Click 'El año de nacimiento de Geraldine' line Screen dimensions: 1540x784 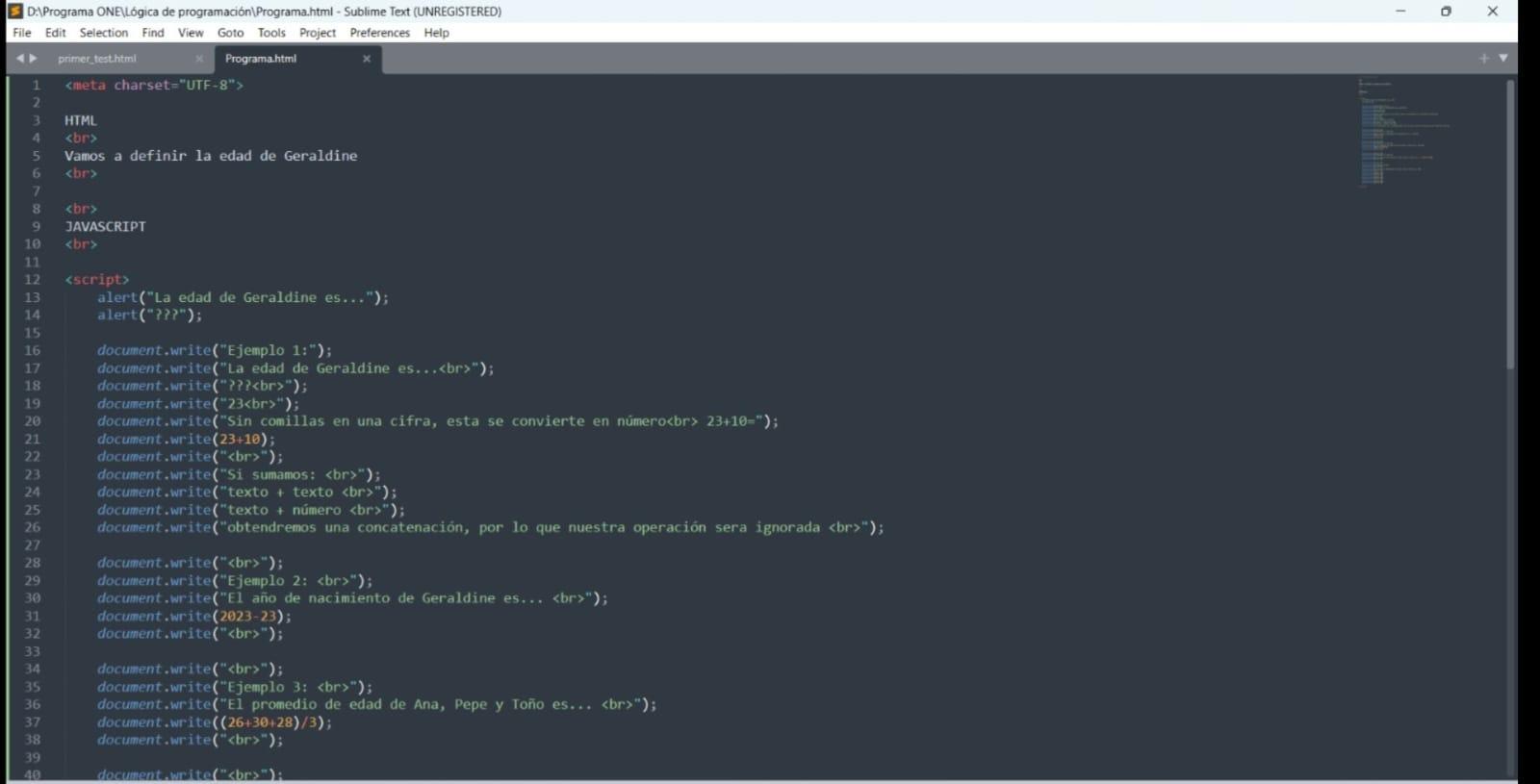[x=352, y=598]
